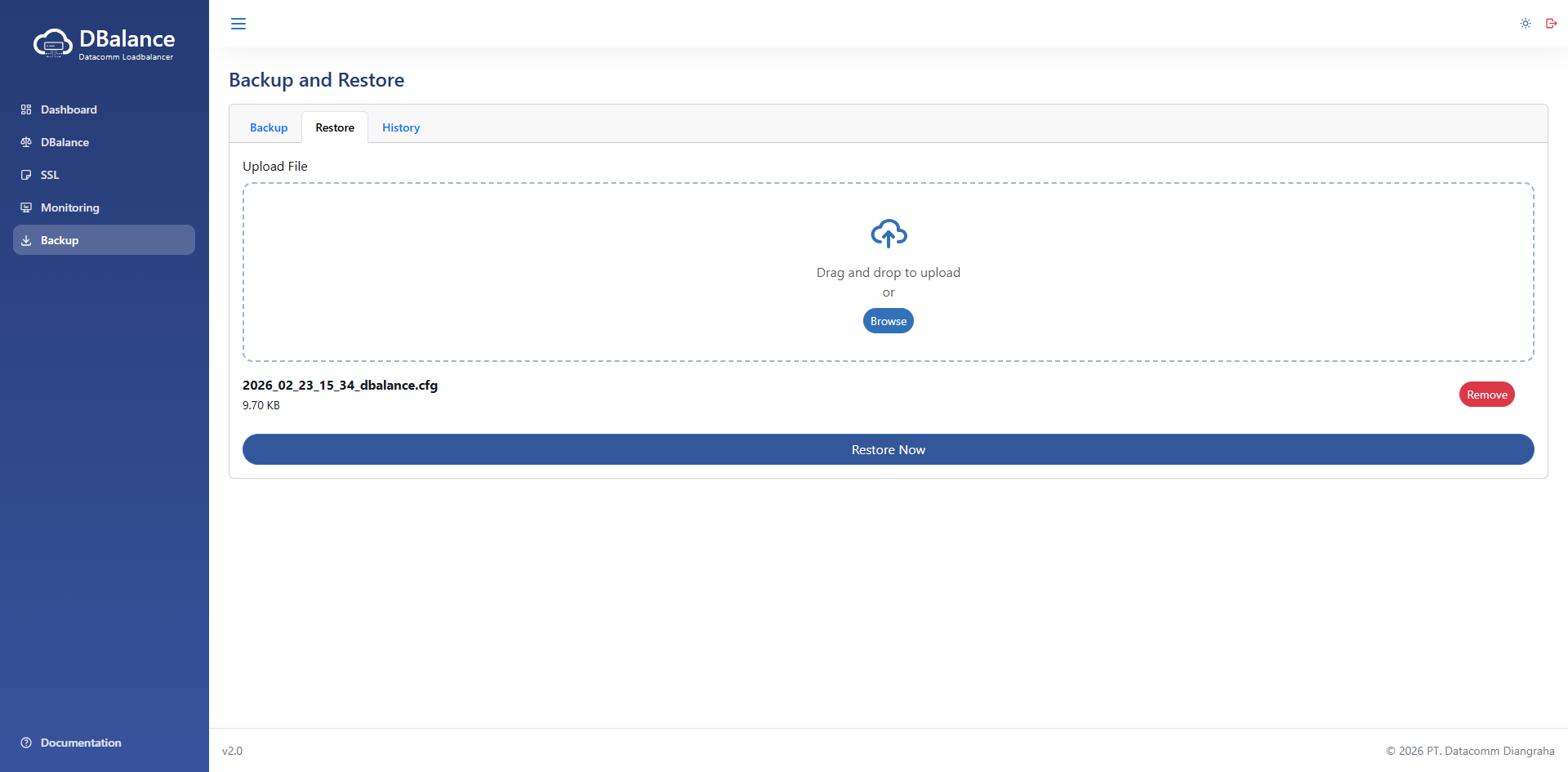Click the DBalance cloud logo
Screen dimensions: 1568x772
[53, 43]
